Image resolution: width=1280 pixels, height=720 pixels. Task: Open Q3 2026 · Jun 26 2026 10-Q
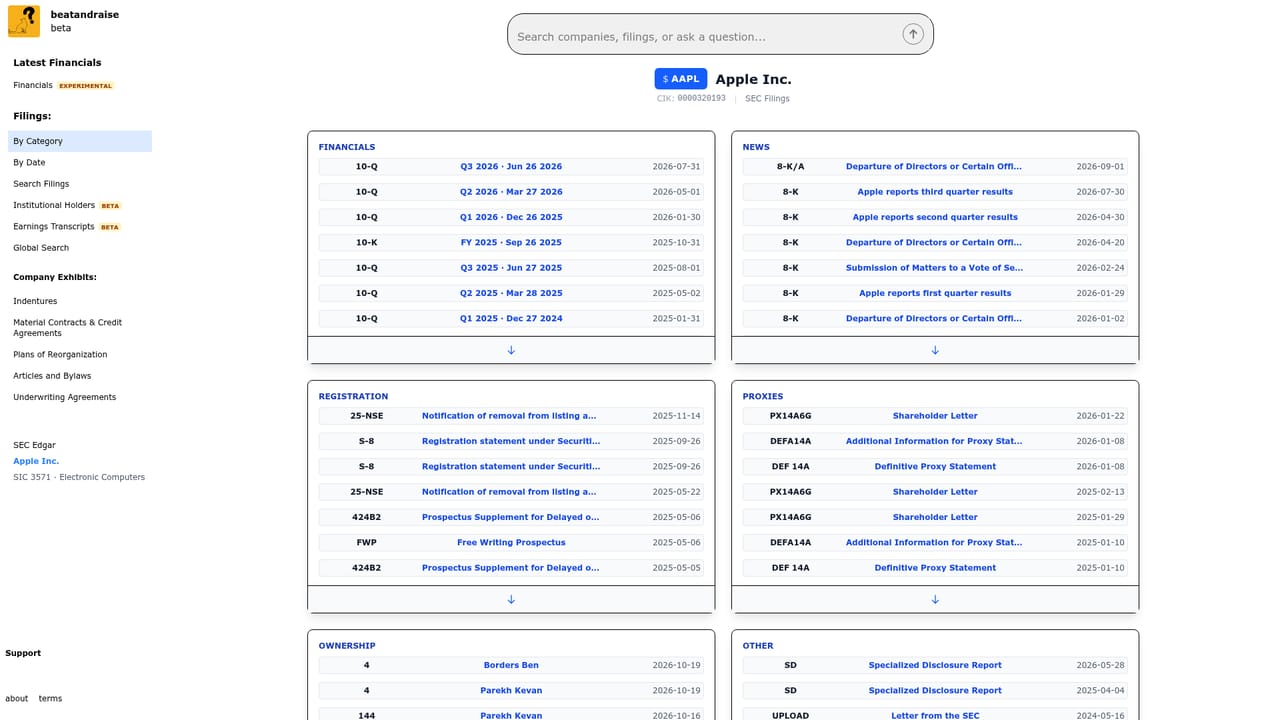pos(511,167)
